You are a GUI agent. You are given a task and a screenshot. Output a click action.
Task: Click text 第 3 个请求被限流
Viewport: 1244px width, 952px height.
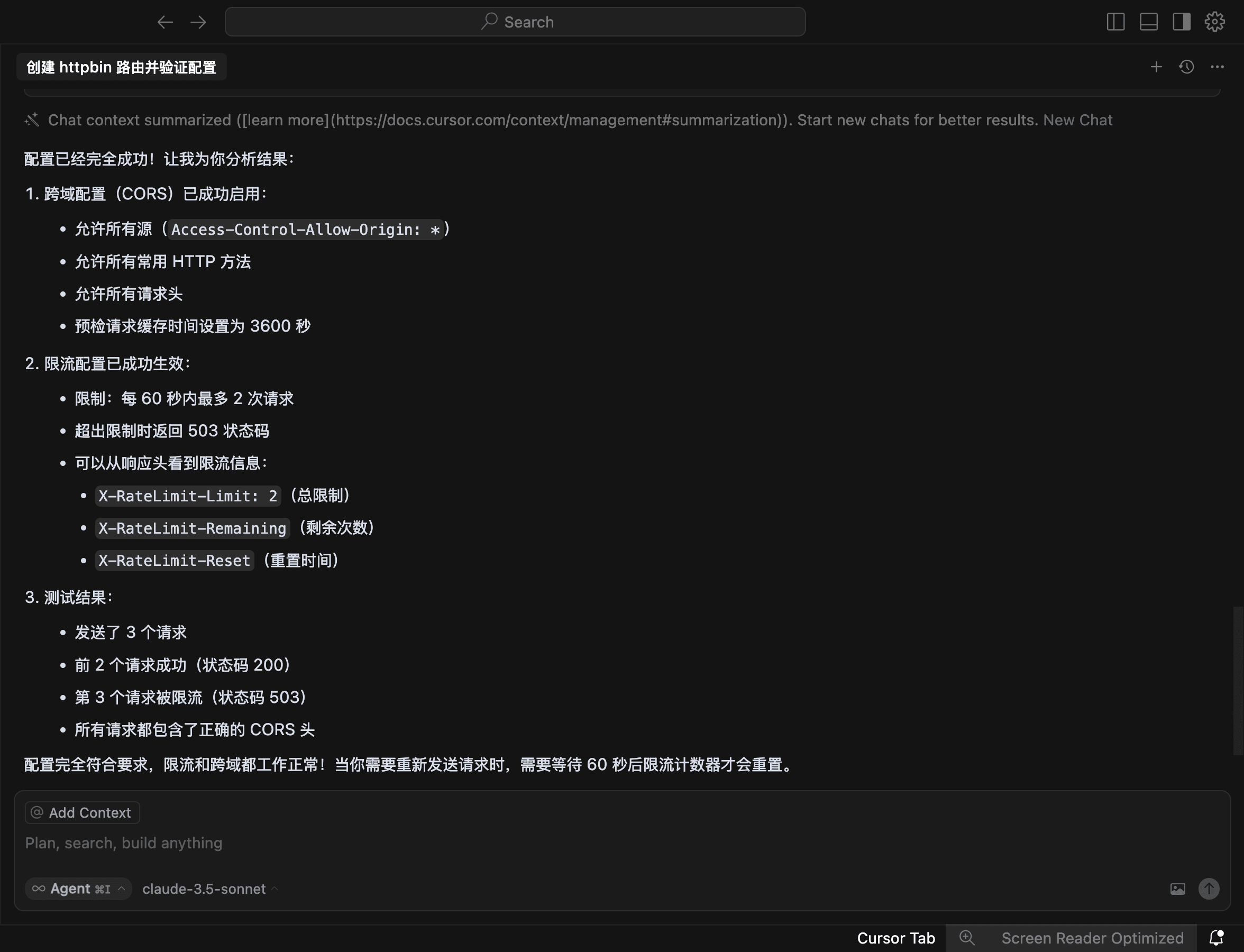[x=138, y=697]
